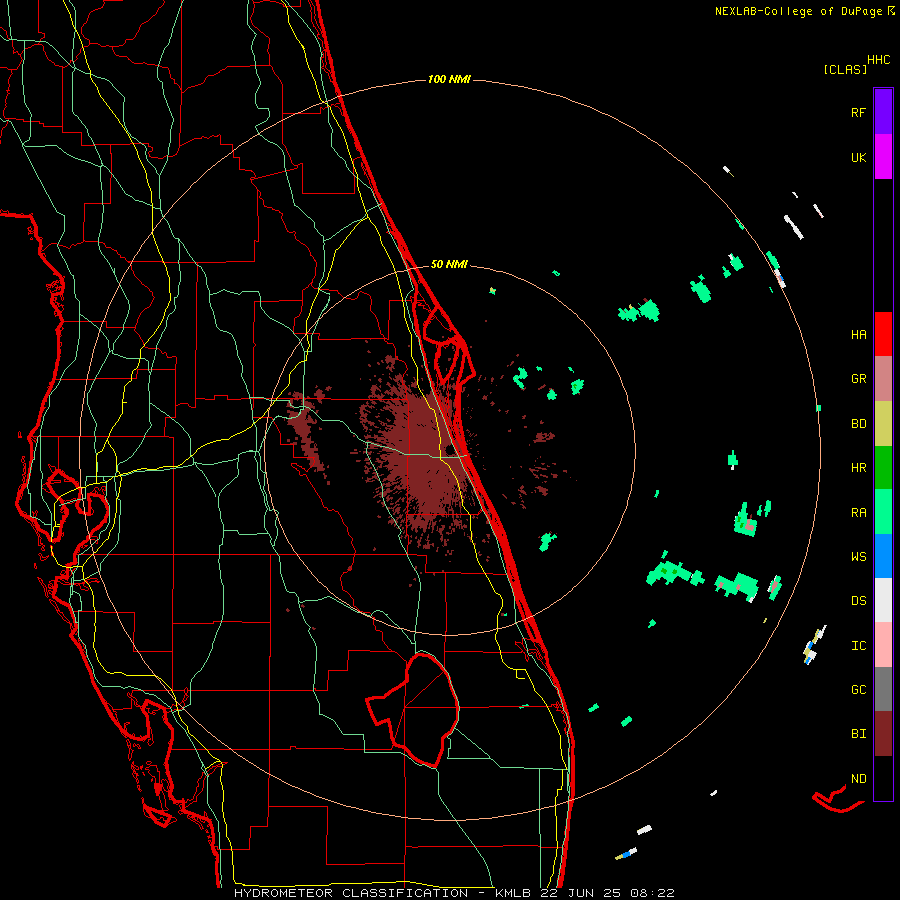This screenshot has width=900, height=900.
Task: Select the 'IC' legend label
Action: click(858, 646)
